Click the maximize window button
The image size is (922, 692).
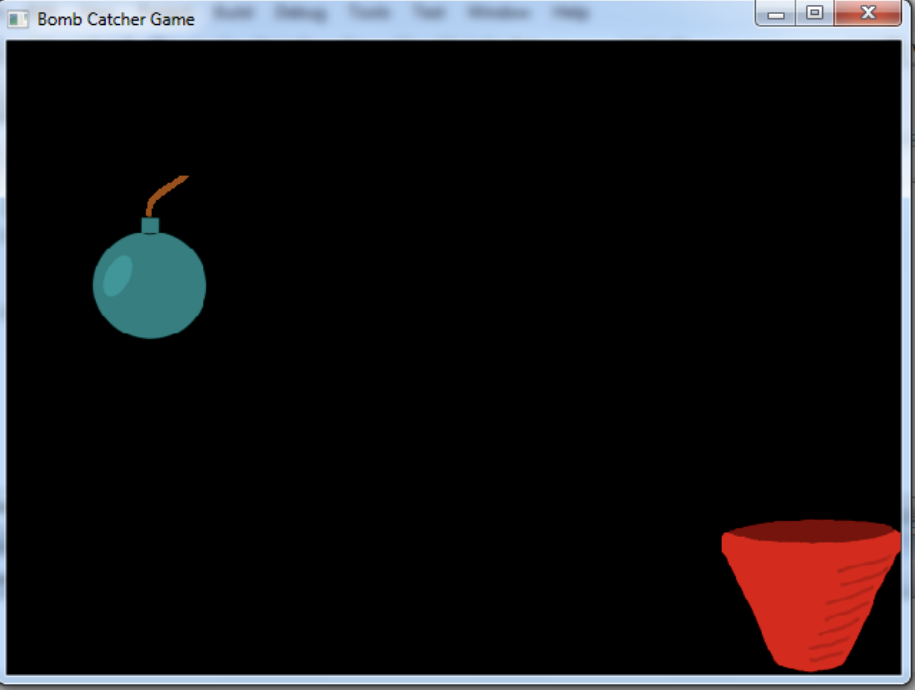(815, 13)
